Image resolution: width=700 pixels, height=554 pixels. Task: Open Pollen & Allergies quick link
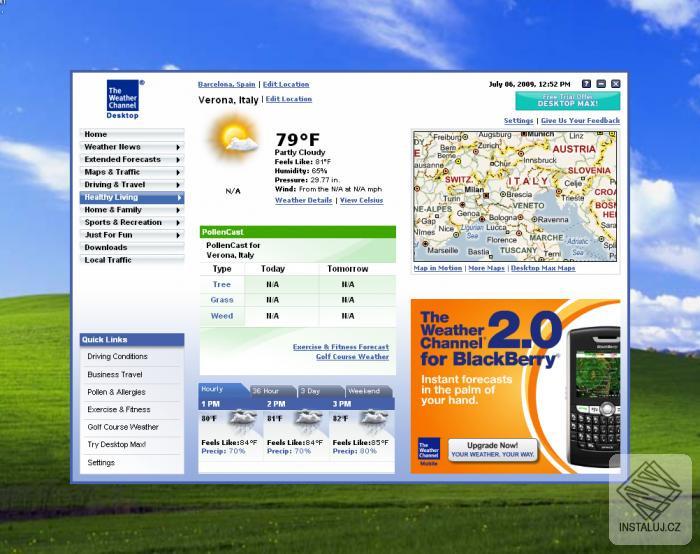[117, 392]
